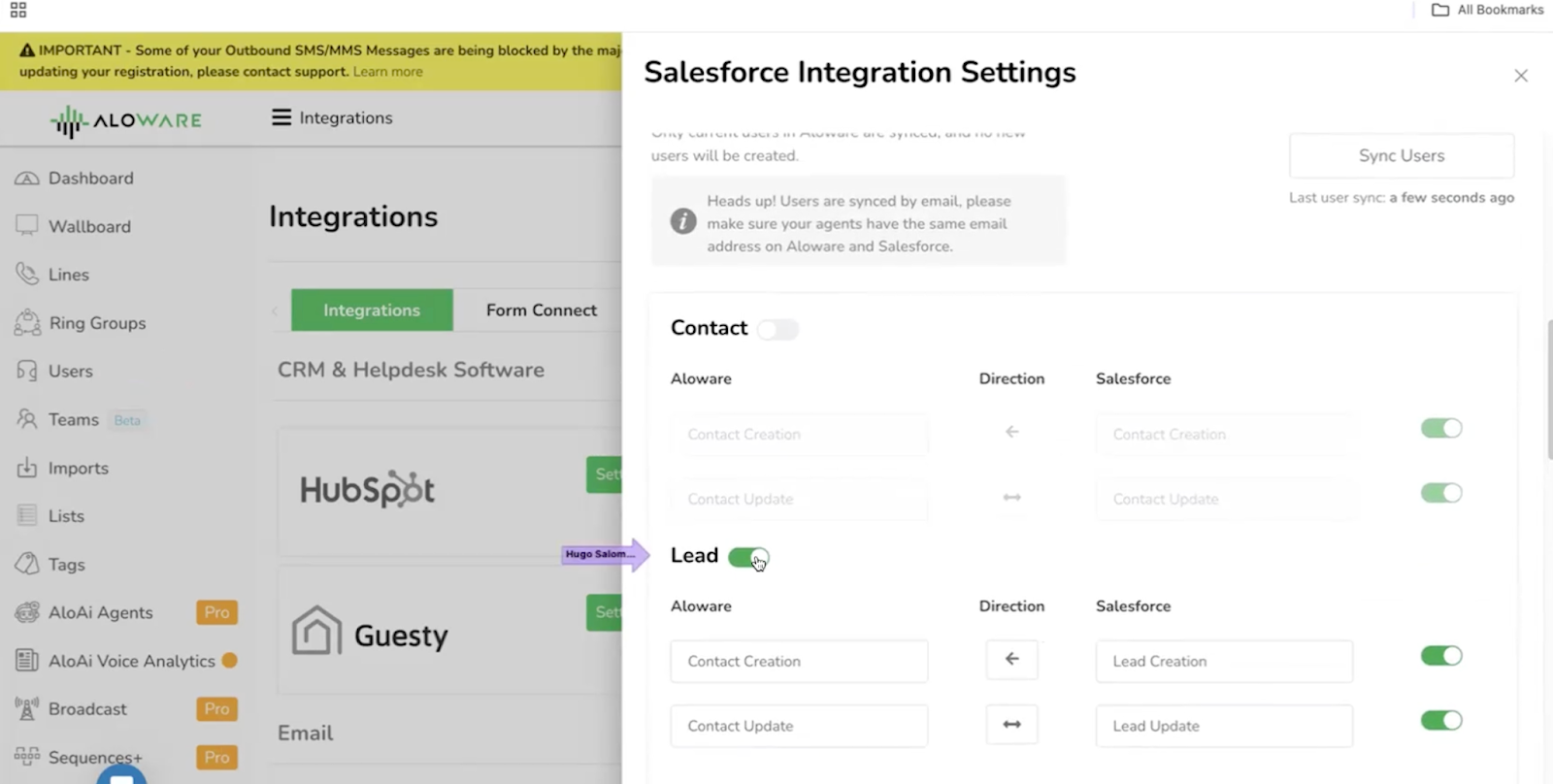1553x784 pixels.
Task: Click the Broadcast Pro badge
Action: click(216, 708)
